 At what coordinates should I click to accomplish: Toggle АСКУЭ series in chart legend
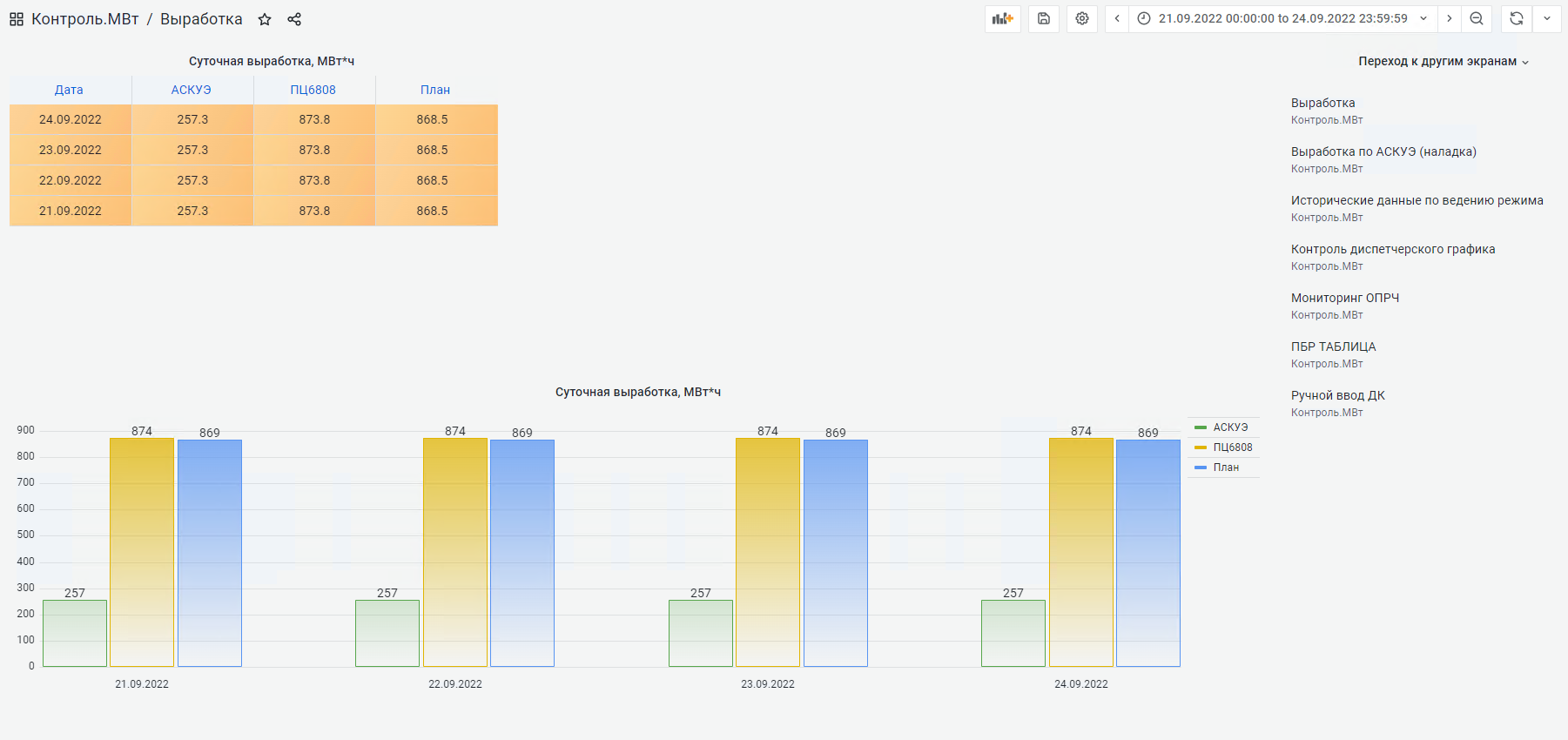click(1229, 427)
